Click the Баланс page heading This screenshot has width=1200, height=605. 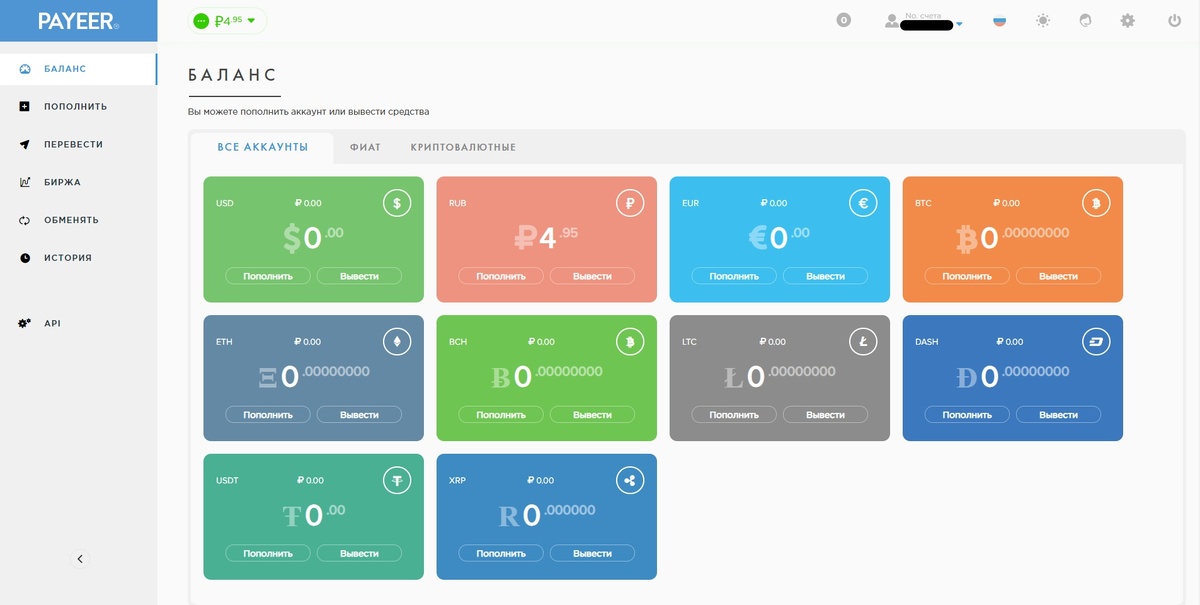point(232,75)
